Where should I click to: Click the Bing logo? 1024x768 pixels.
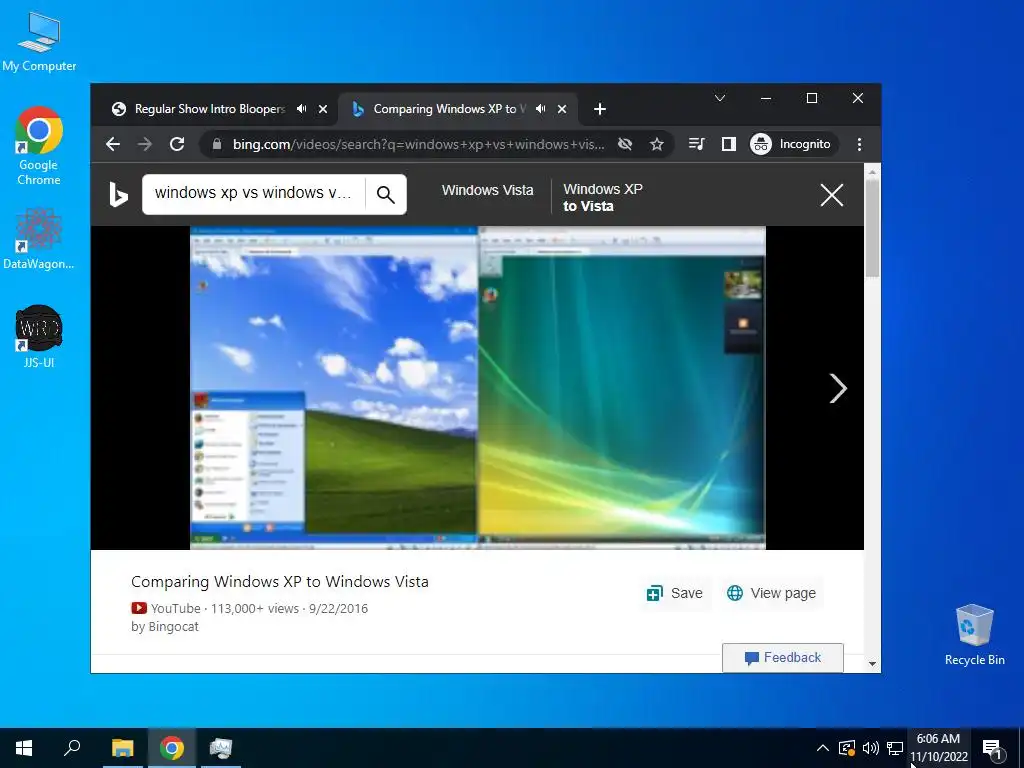[x=118, y=195]
